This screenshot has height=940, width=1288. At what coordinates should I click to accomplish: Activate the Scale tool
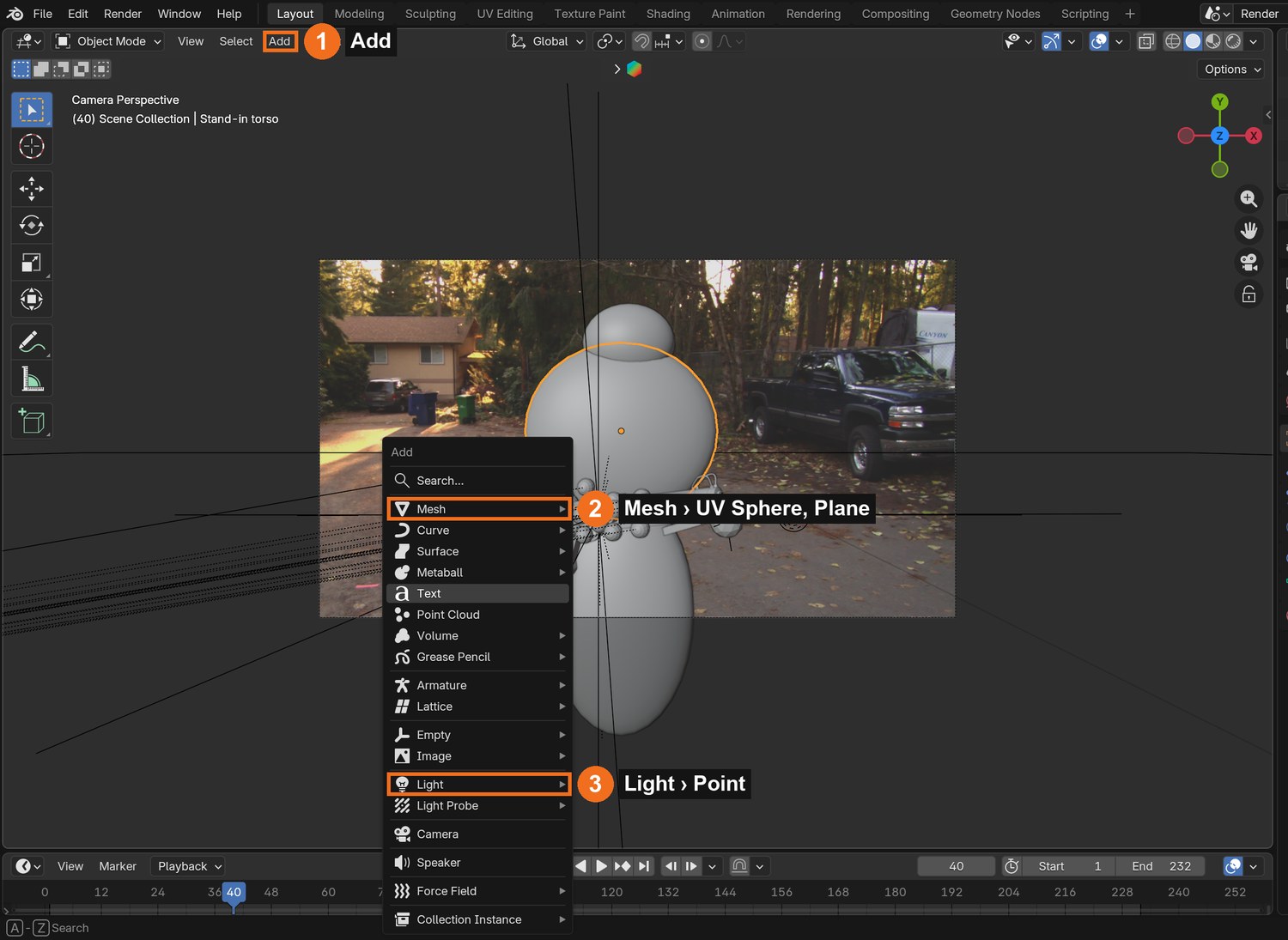point(32,263)
